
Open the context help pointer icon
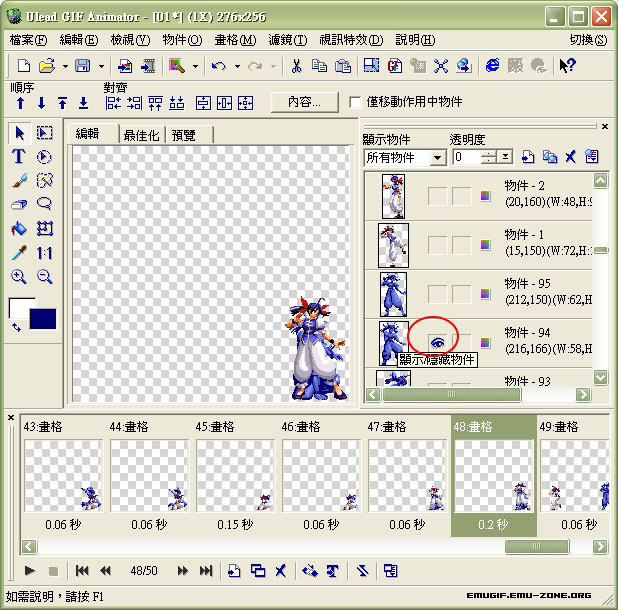568,65
